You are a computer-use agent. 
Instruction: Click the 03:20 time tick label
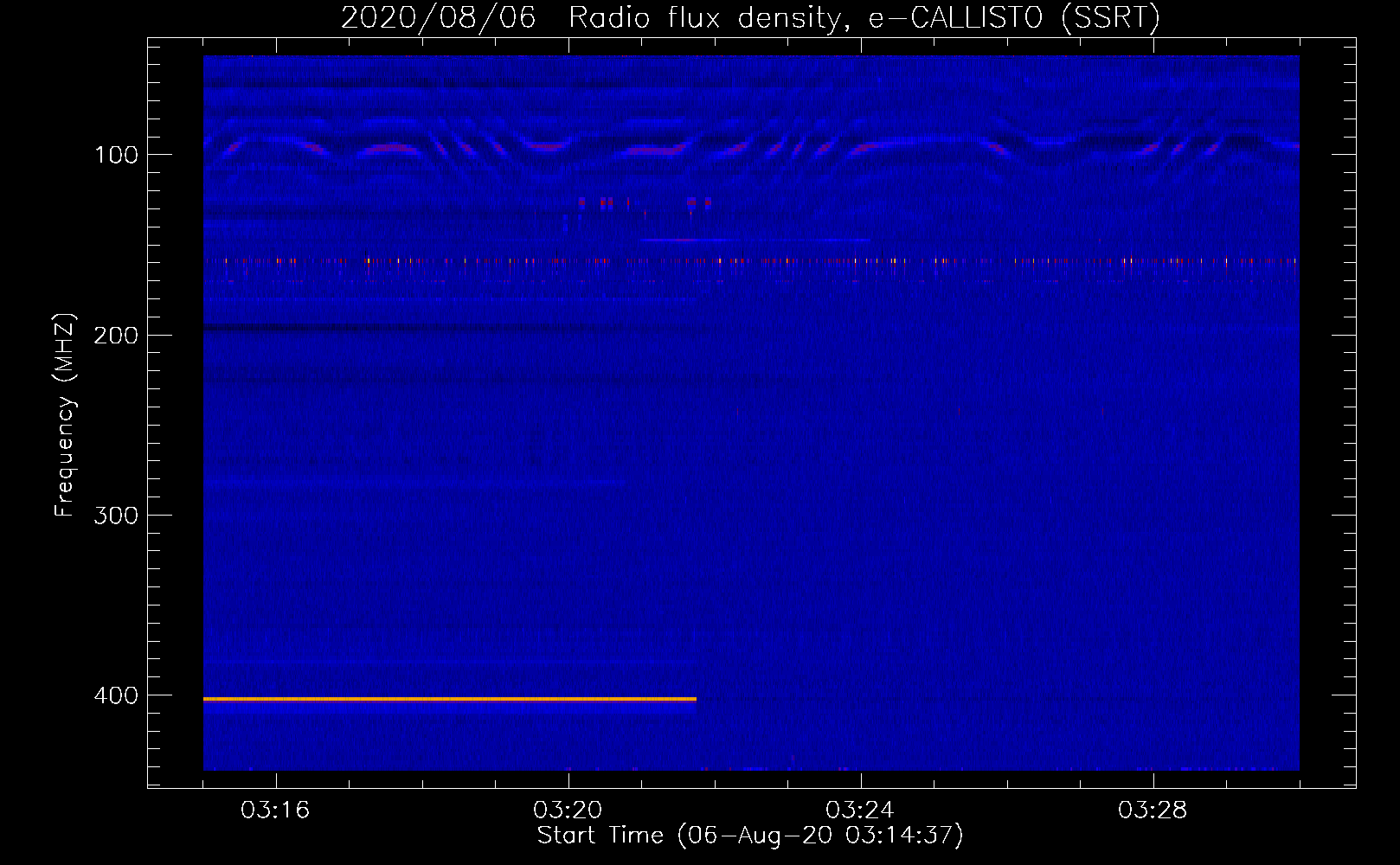[x=568, y=811]
